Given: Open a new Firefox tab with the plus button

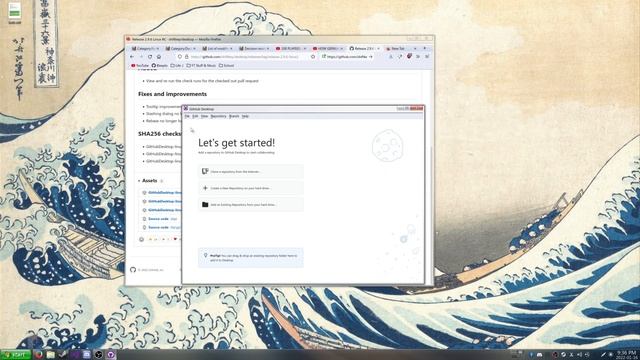Looking at the screenshot, I should tap(424, 48).
